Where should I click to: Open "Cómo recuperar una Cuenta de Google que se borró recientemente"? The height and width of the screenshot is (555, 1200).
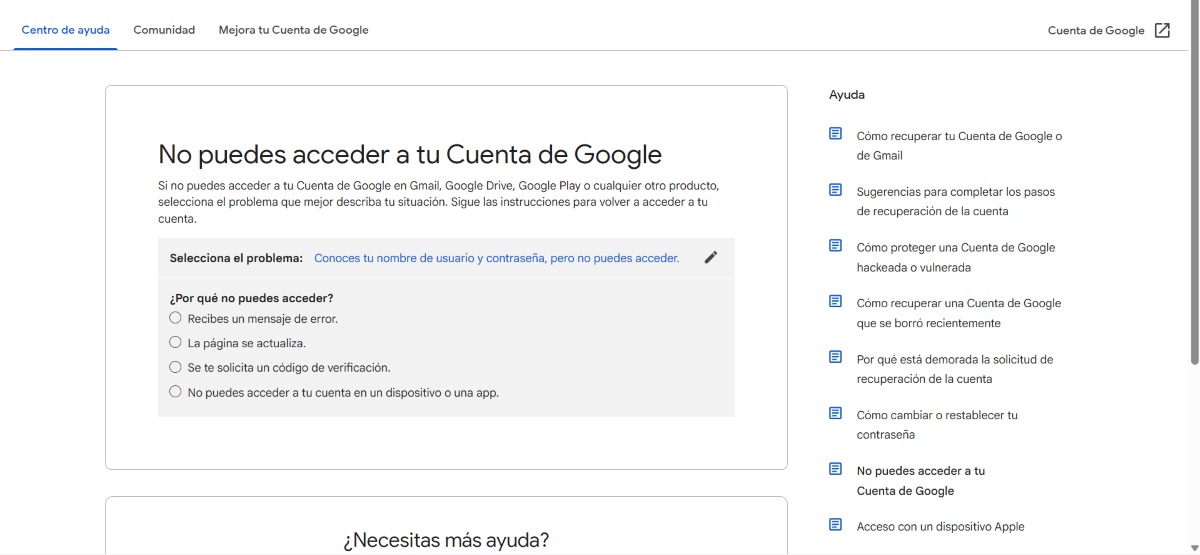(959, 314)
